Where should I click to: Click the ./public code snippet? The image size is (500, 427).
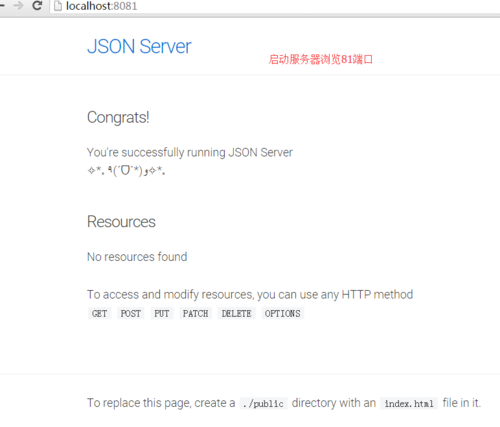[x=263, y=404]
